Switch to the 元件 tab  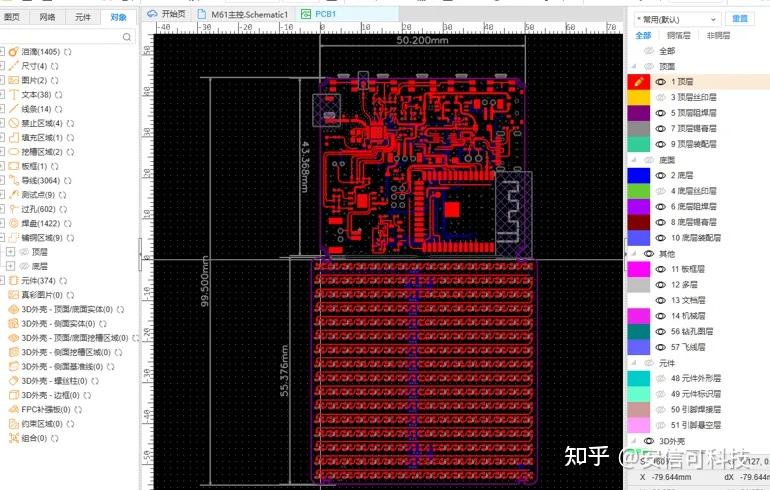point(82,17)
